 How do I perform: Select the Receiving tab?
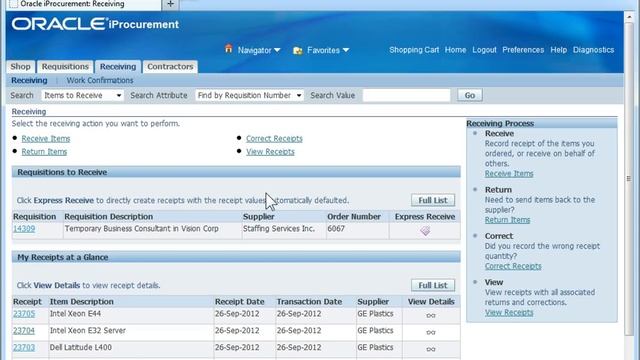tap(118, 67)
